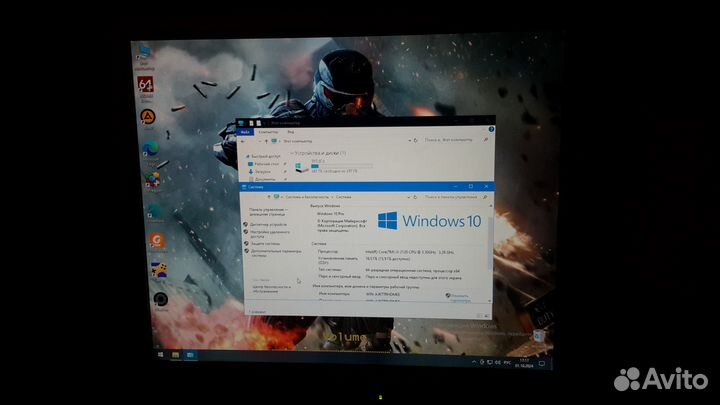Click the Explorer help question mark icon
This screenshot has width=720, height=405.
click(491, 129)
